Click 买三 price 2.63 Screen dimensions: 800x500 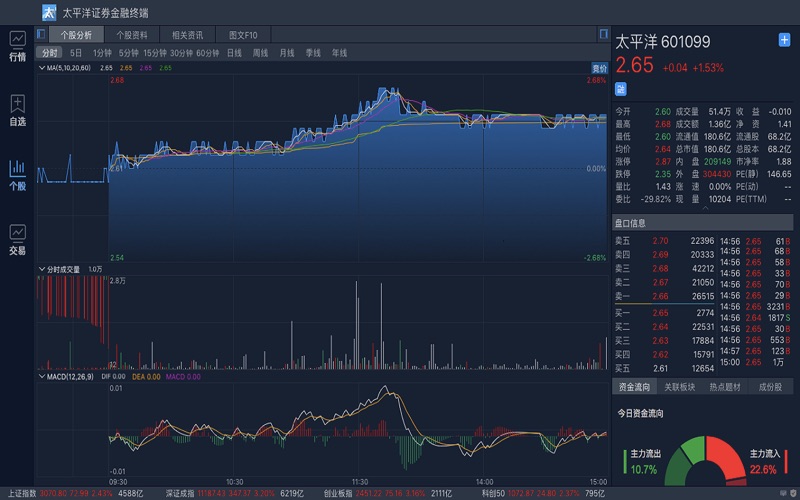[660, 340]
